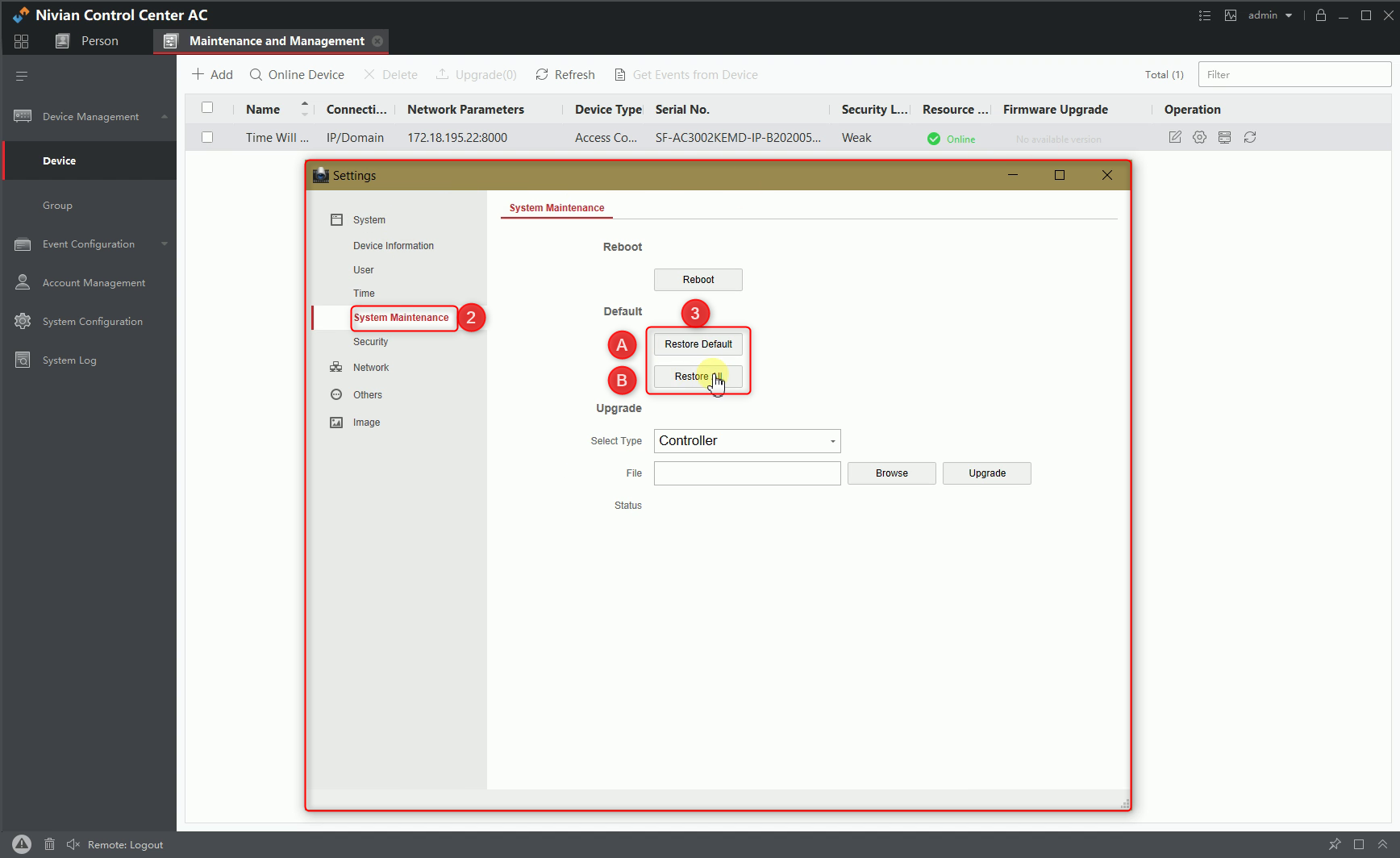The image size is (1400, 858).
Task: Open Security settings page
Action: click(370, 342)
